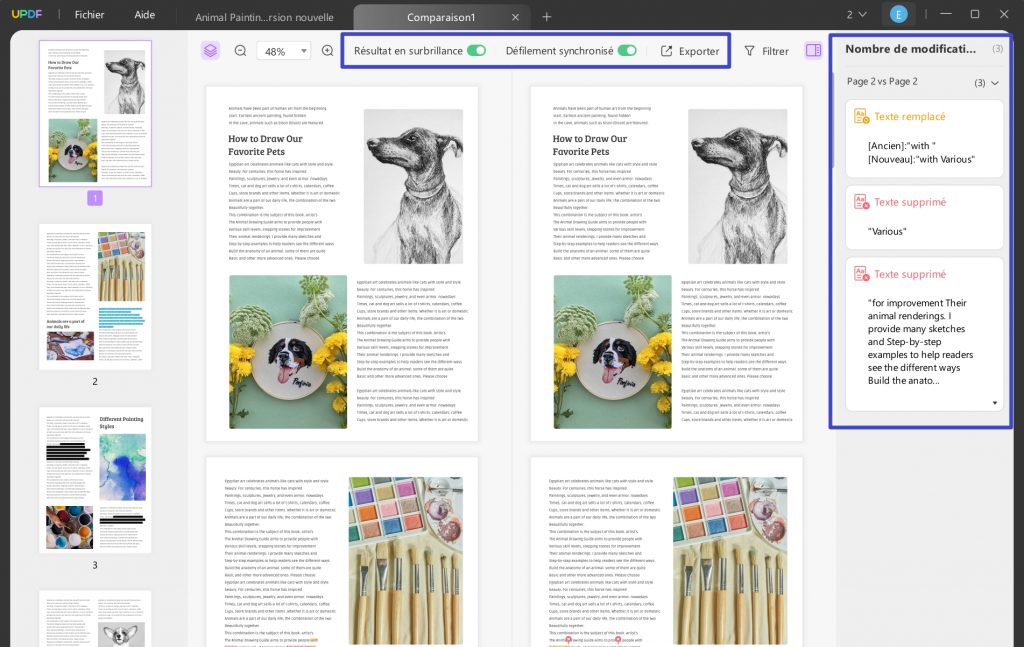
Task: Click the Exporter button
Action: pyautogui.click(x=690, y=52)
